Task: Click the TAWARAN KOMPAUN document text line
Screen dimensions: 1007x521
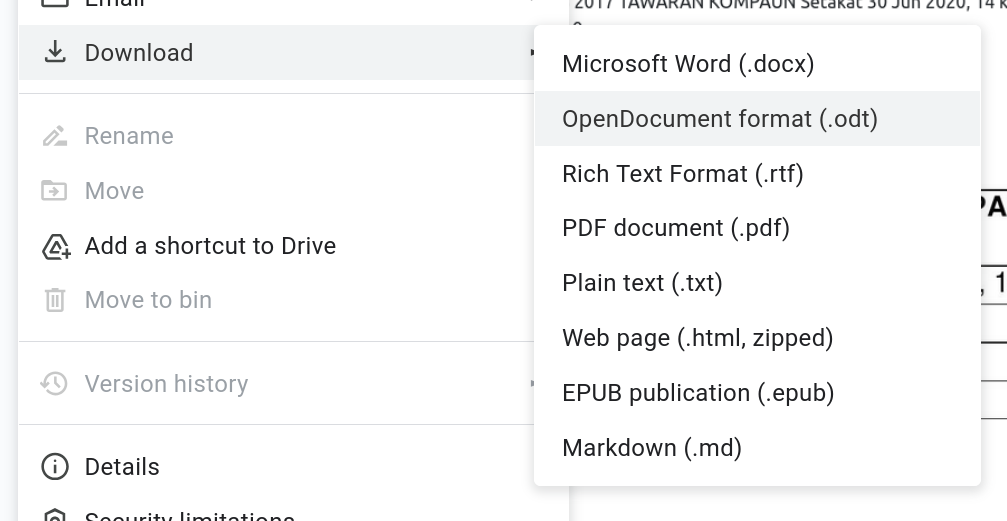Action: [780, 5]
